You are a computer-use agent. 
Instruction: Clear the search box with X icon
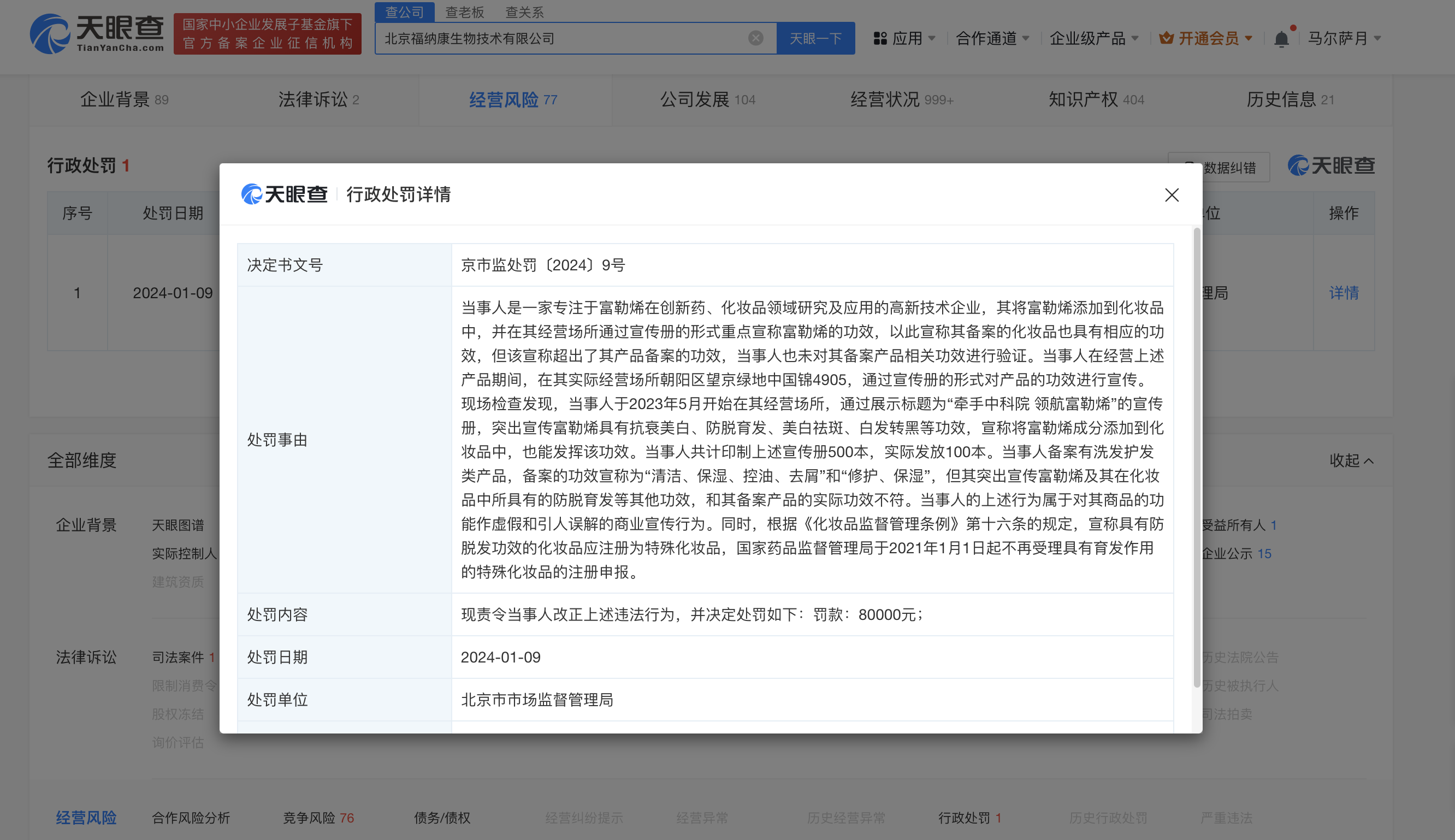coord(755,38)
